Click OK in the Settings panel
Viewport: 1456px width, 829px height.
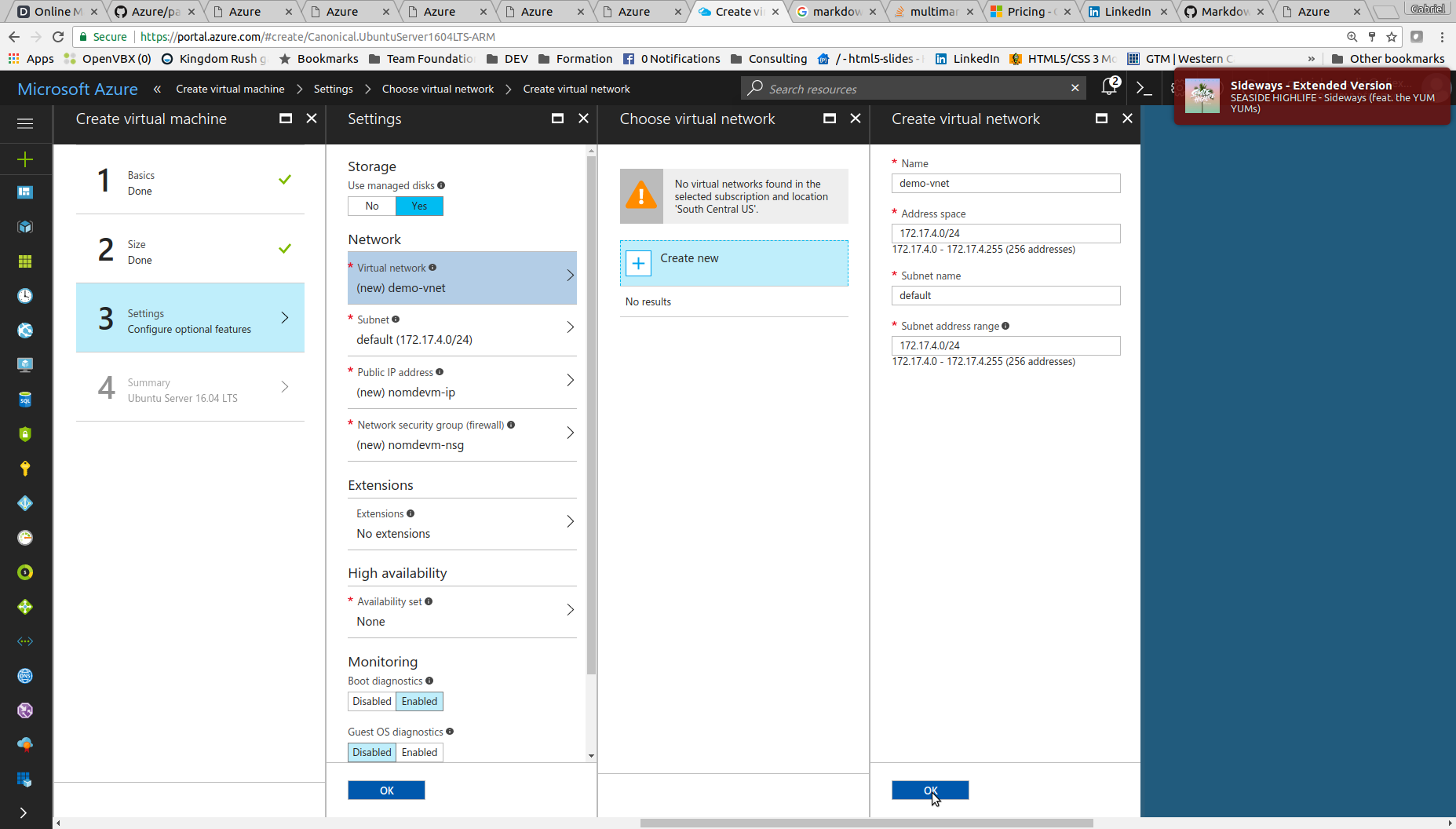386,791
